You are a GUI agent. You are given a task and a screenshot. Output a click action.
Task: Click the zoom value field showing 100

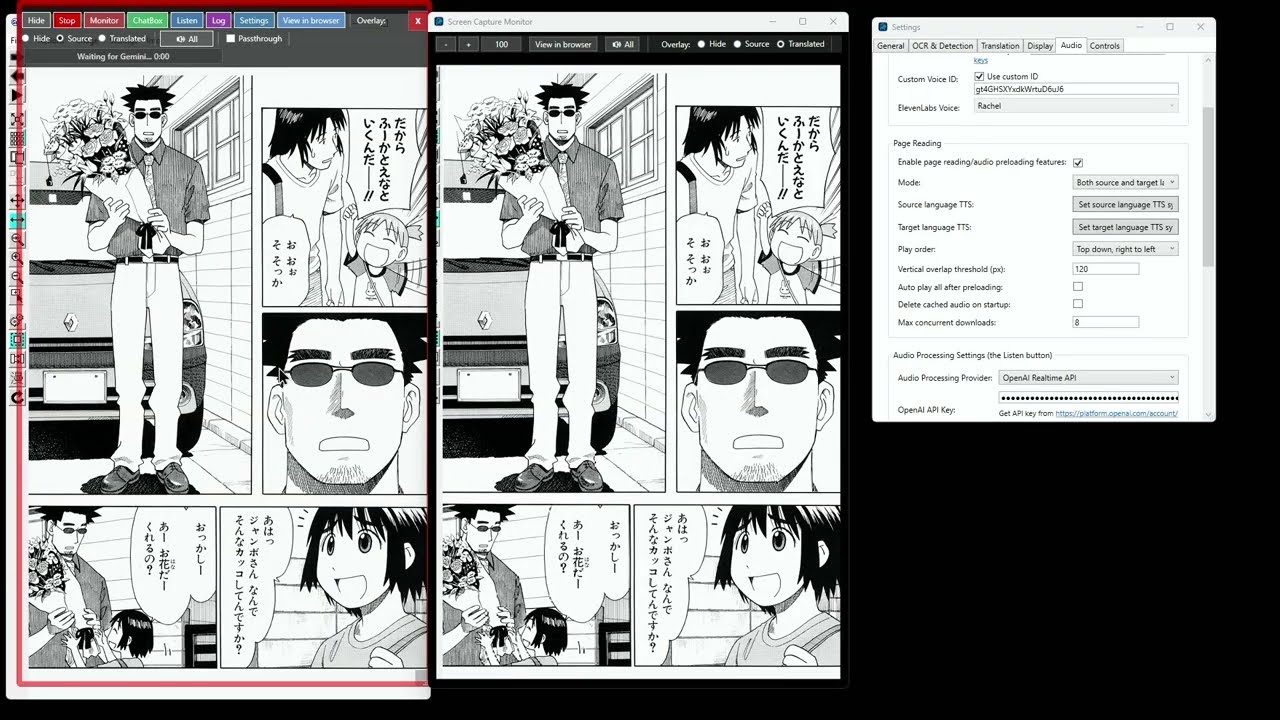(501, 44)
